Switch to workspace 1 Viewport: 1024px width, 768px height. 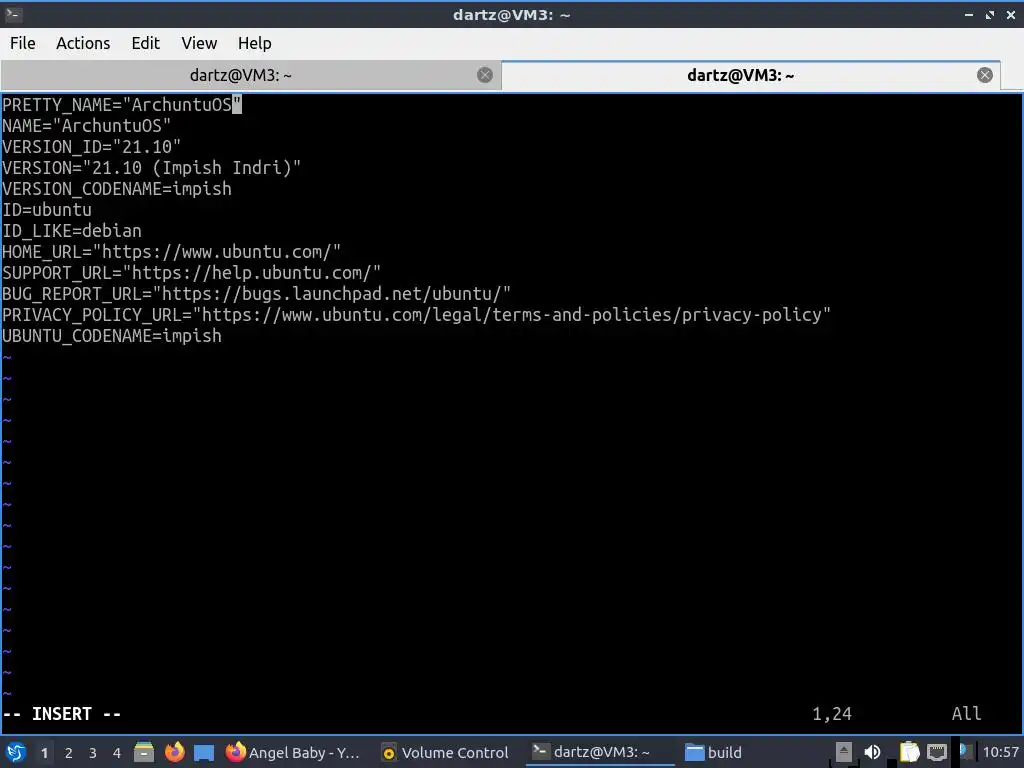pos(44,753)
